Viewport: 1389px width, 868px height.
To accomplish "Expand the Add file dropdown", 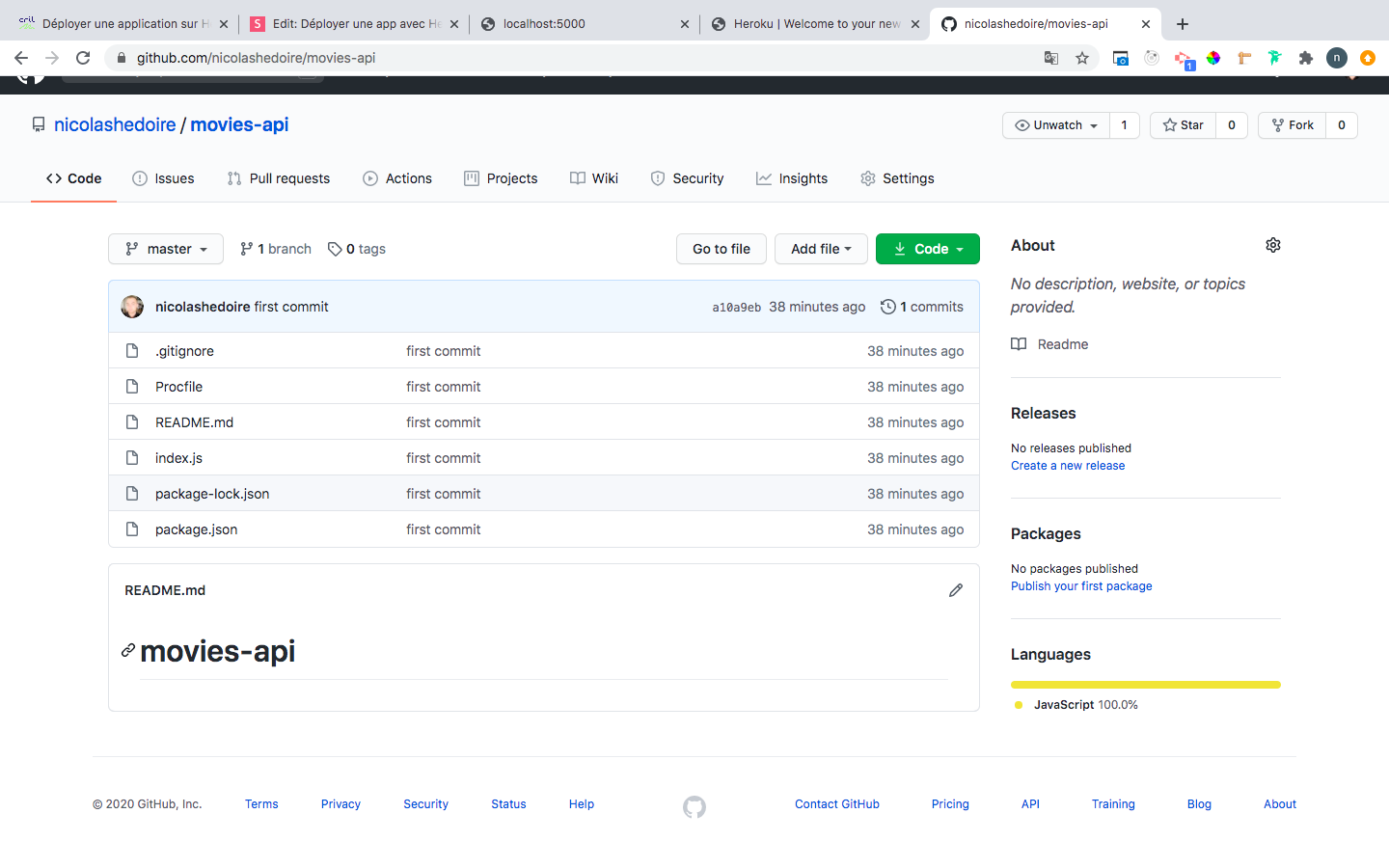I will coord(821,249).
